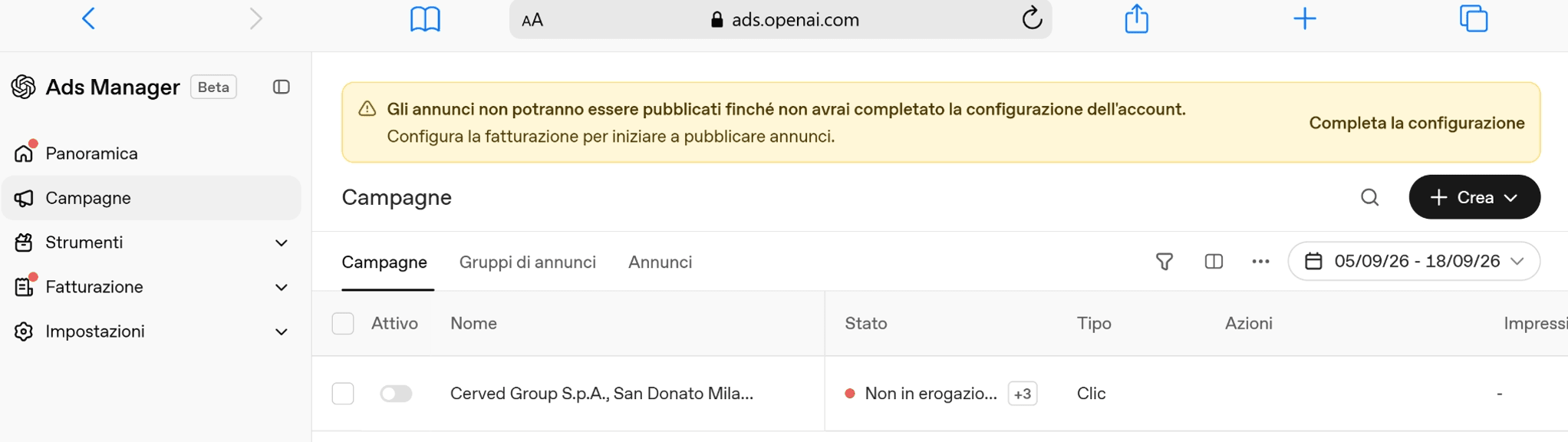Open a new tab with plus icon

pos(1304,18)
